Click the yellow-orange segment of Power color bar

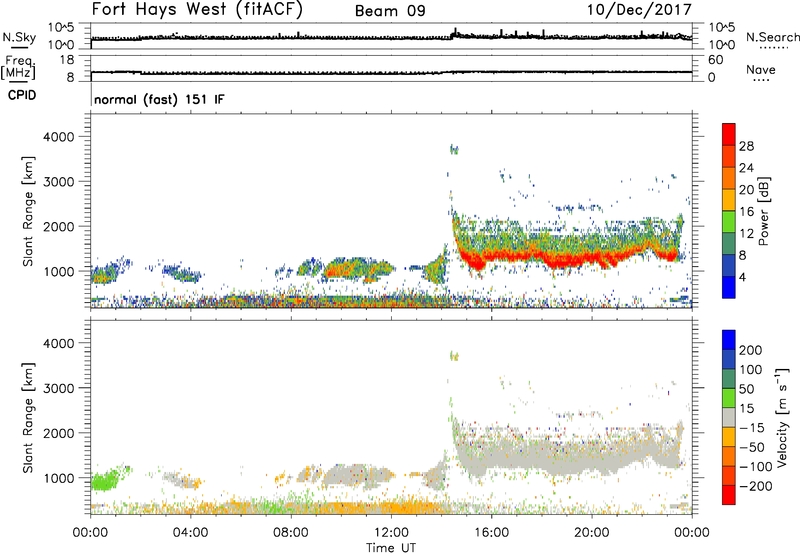[x=729, y=199]
